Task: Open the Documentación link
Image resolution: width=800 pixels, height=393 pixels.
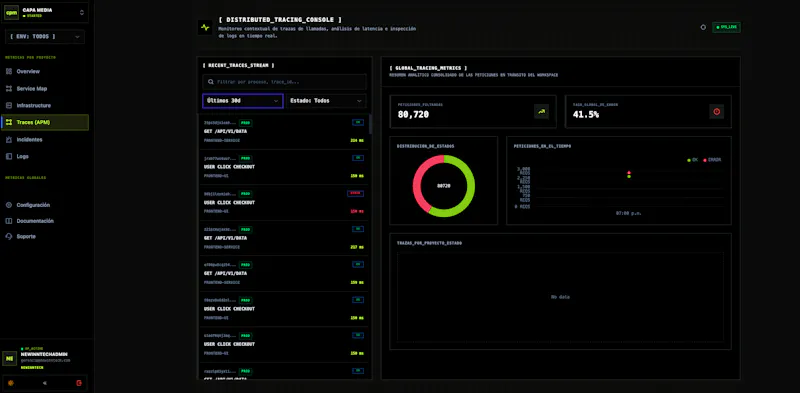Action: 45,221
